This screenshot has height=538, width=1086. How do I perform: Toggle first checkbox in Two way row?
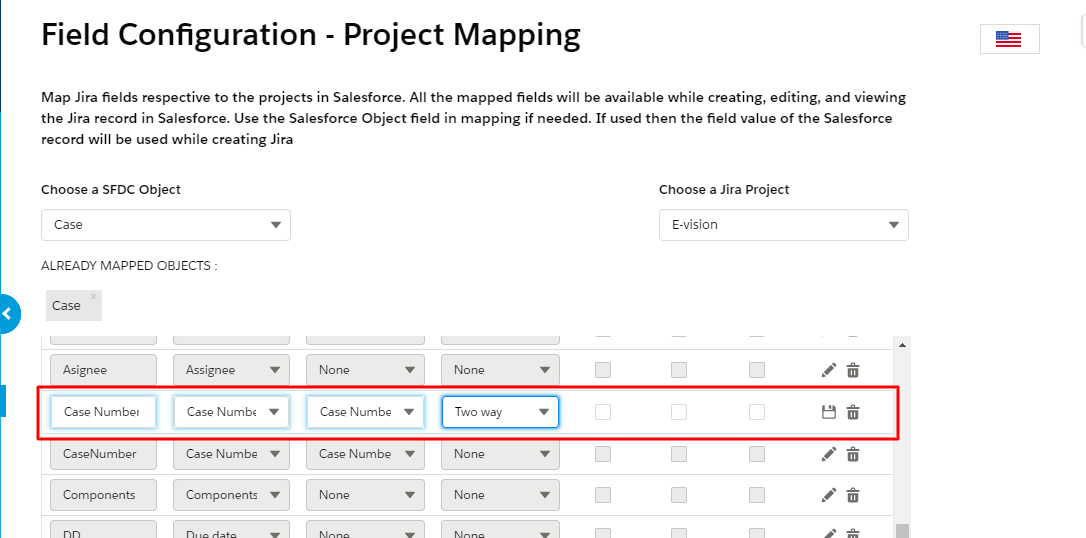click(603, 412)
